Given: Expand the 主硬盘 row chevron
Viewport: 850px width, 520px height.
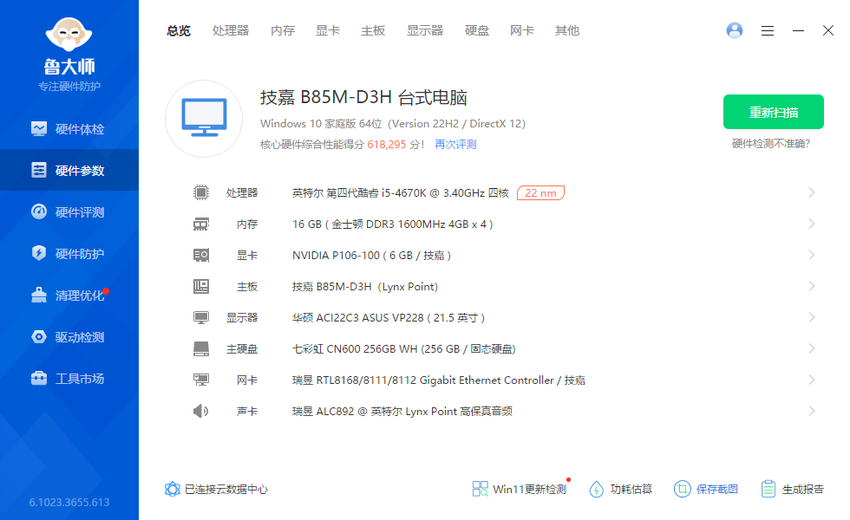Looking at the screenshot, I should coord(812,349).
